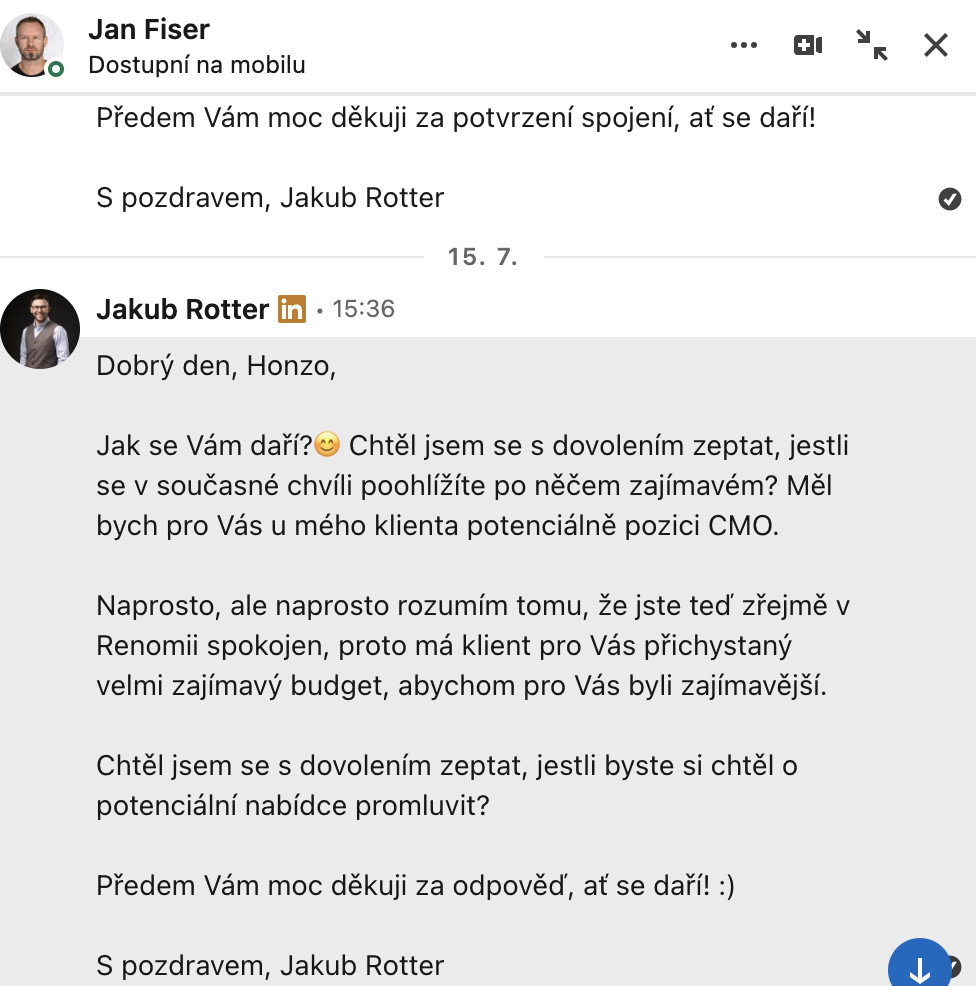Click the potenciální nabídce promluvit question
Viewport: 976px width, 986px height.
[x=446, y=785]
